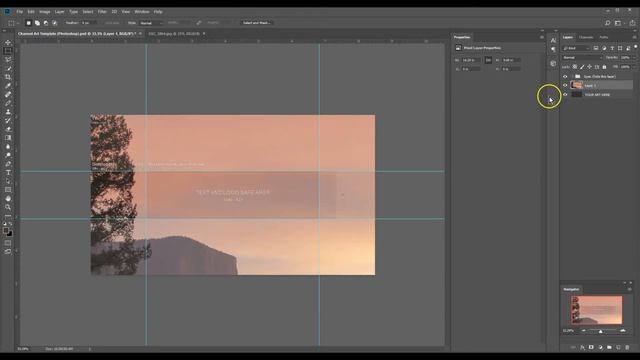Select the Brush tool

[x=8, y=103]
